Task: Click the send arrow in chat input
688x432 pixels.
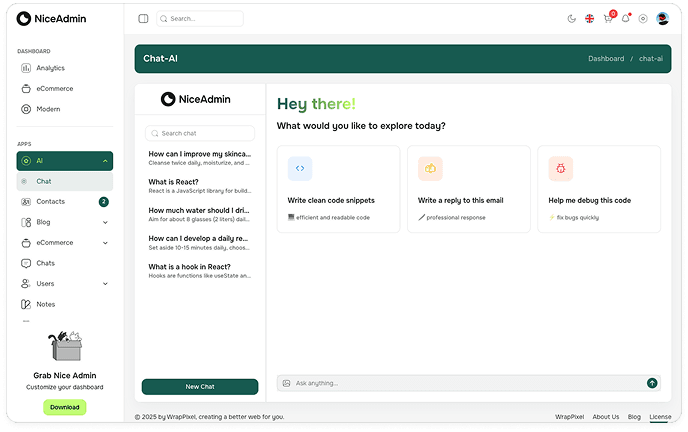Action: pos(652,383)
